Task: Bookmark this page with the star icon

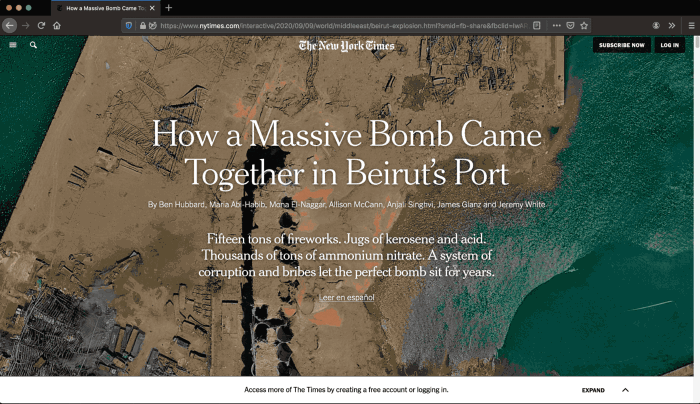Action: point(584,25)
